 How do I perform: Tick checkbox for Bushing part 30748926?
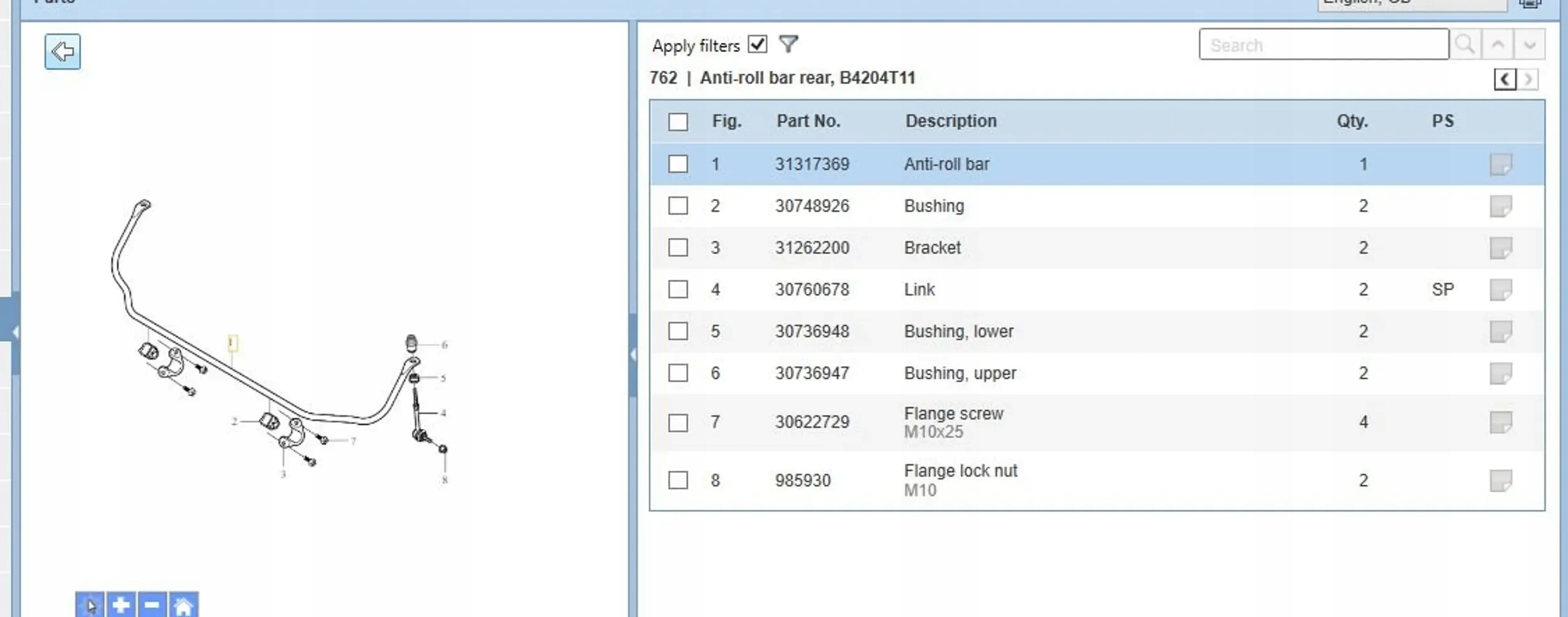pyautogui.click(x=678, y=206)
